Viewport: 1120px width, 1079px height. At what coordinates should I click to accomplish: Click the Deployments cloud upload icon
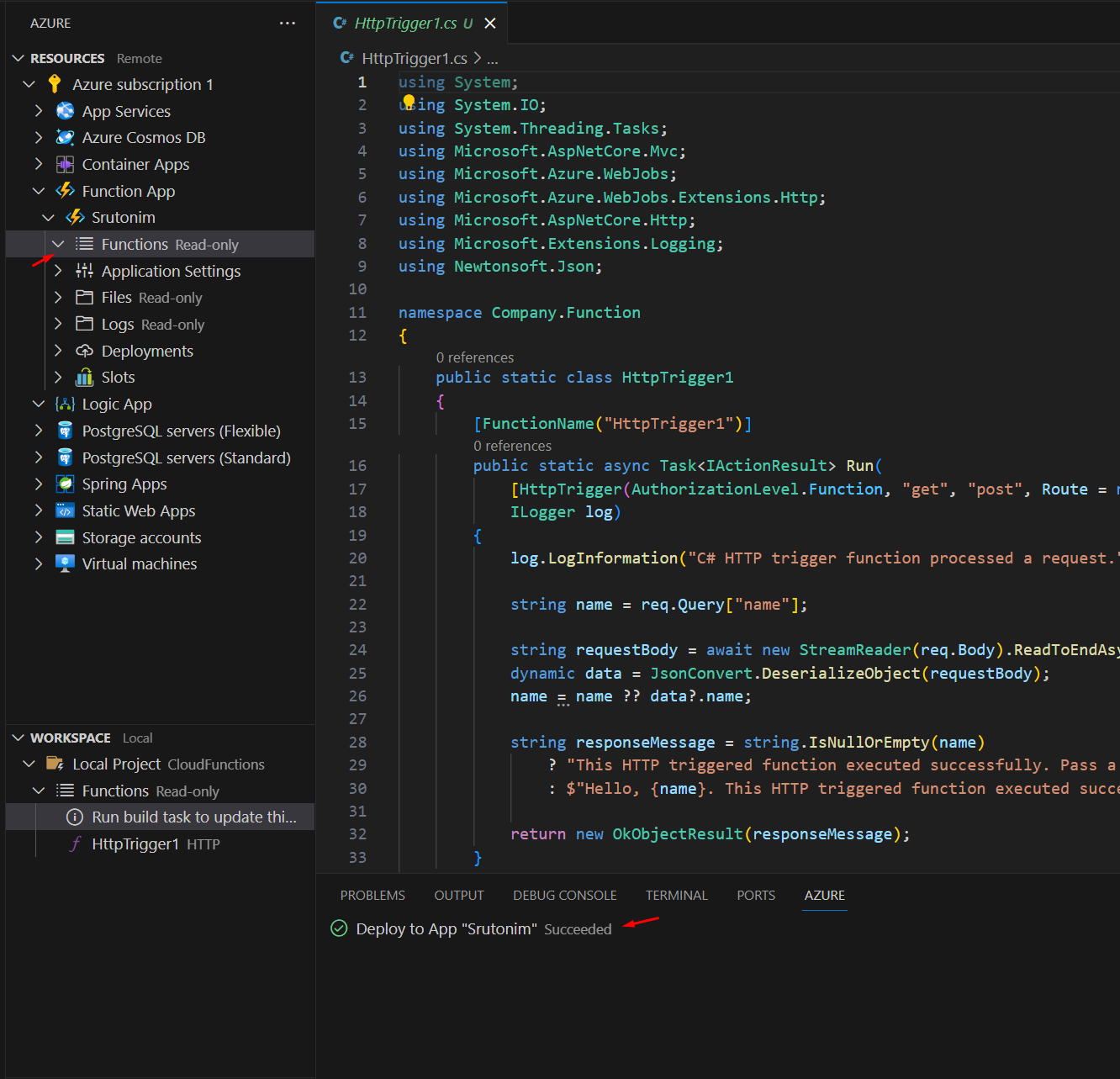[x=84, y=351]
